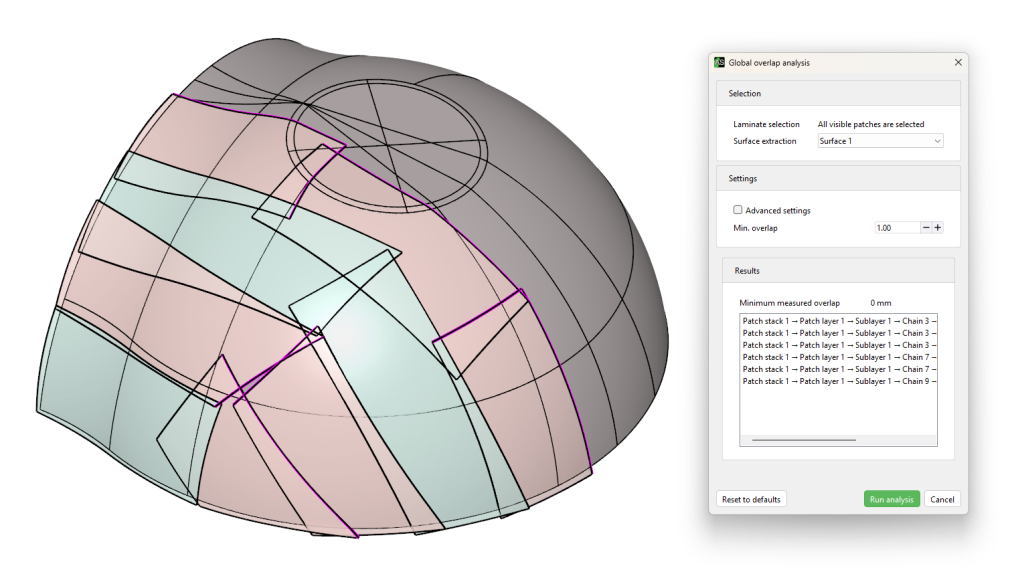Screen dimensions: 1024x580
Task: Select the third Chain 3 result row
Action: [838, 345]
